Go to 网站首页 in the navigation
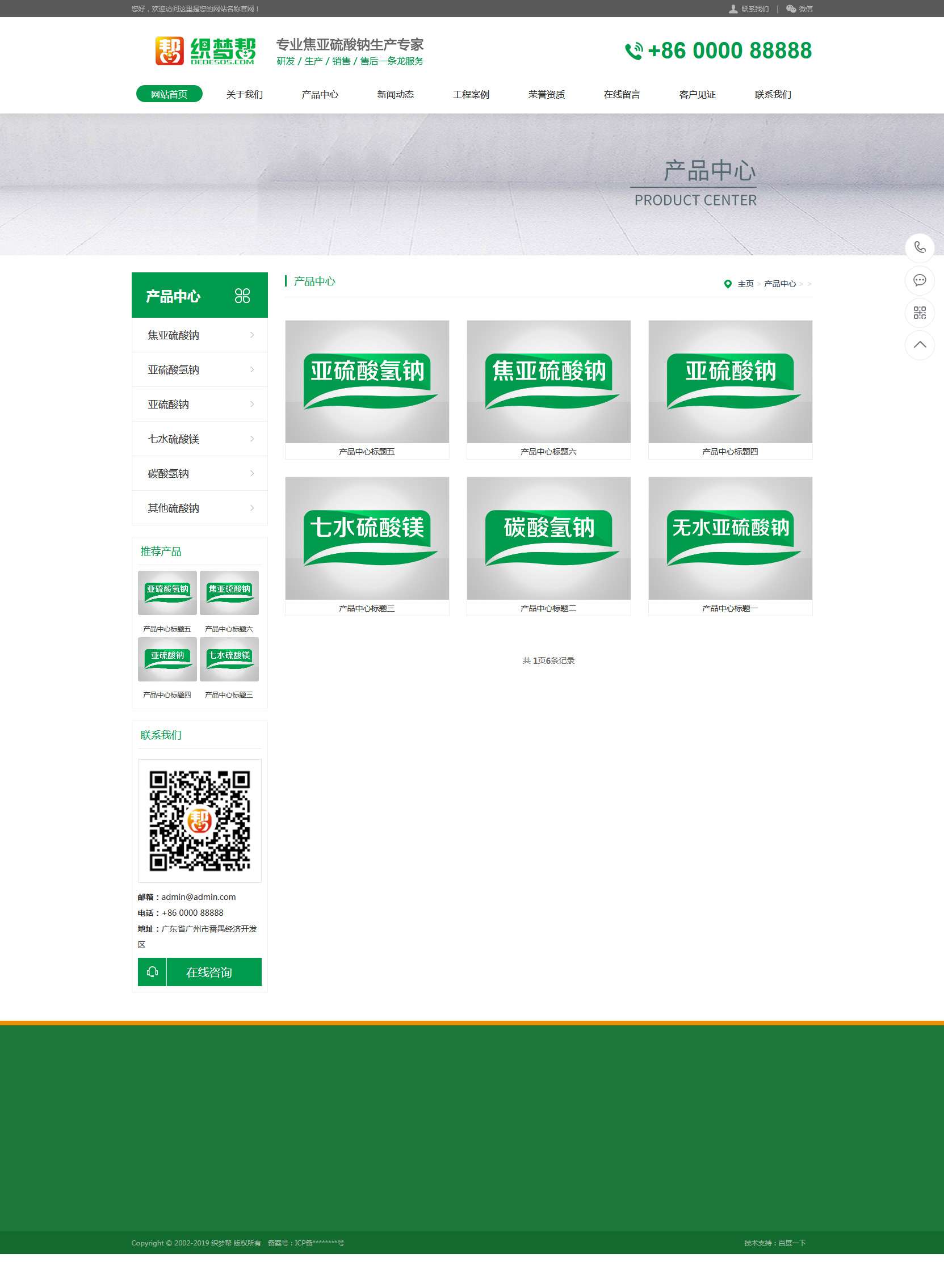Image resolution: width=944 pixels, height=1288 pixels. point(169,94)
